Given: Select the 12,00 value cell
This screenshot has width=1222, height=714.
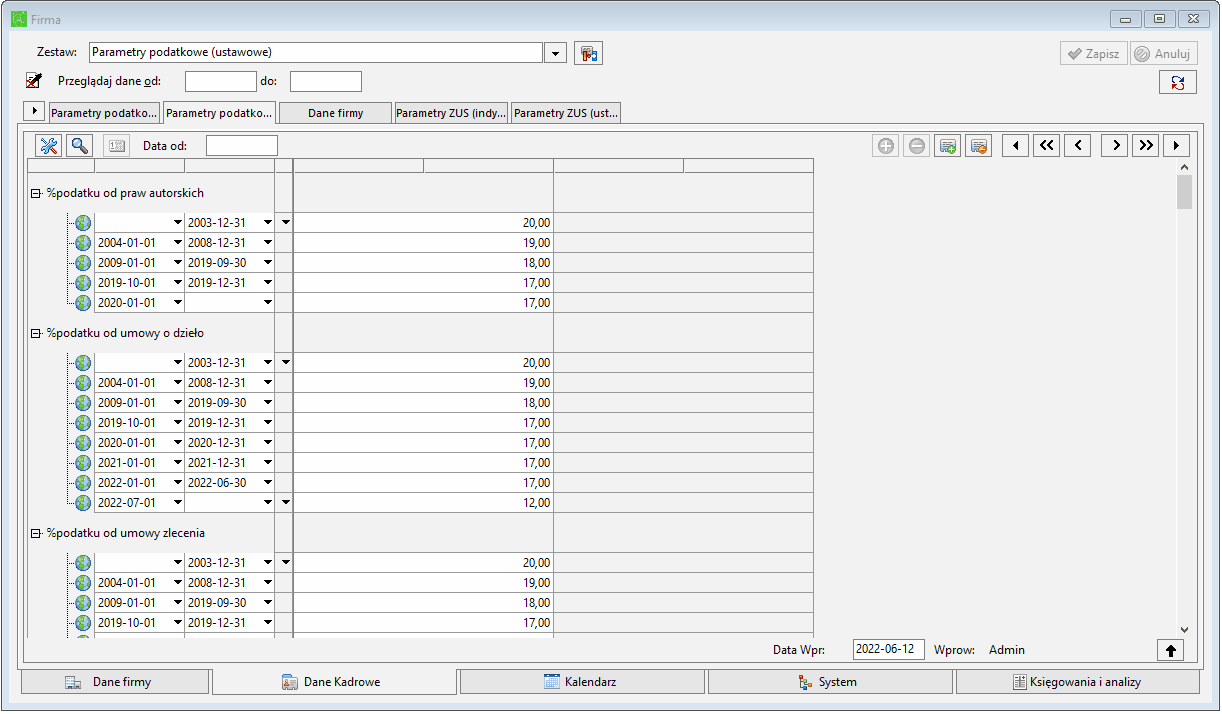Looking at the screenshot, I should (423, 503).
